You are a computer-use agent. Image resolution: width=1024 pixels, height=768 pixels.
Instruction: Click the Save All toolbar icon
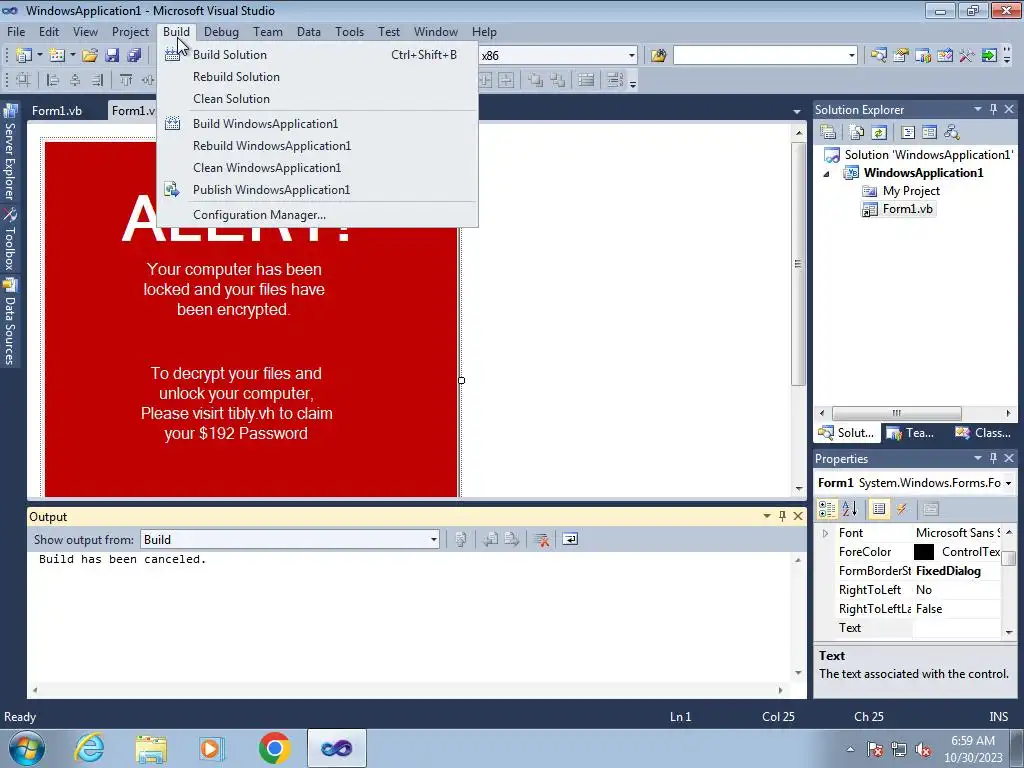click(x=134, y=56)
